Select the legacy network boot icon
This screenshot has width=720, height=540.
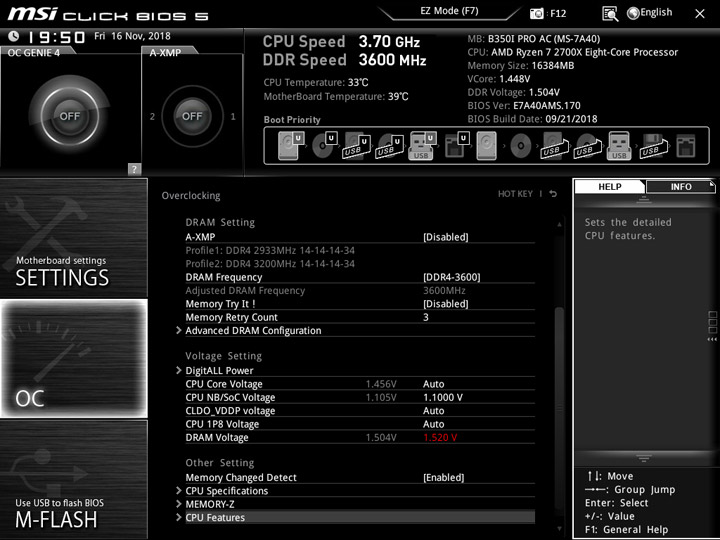(x=686, y=146)
